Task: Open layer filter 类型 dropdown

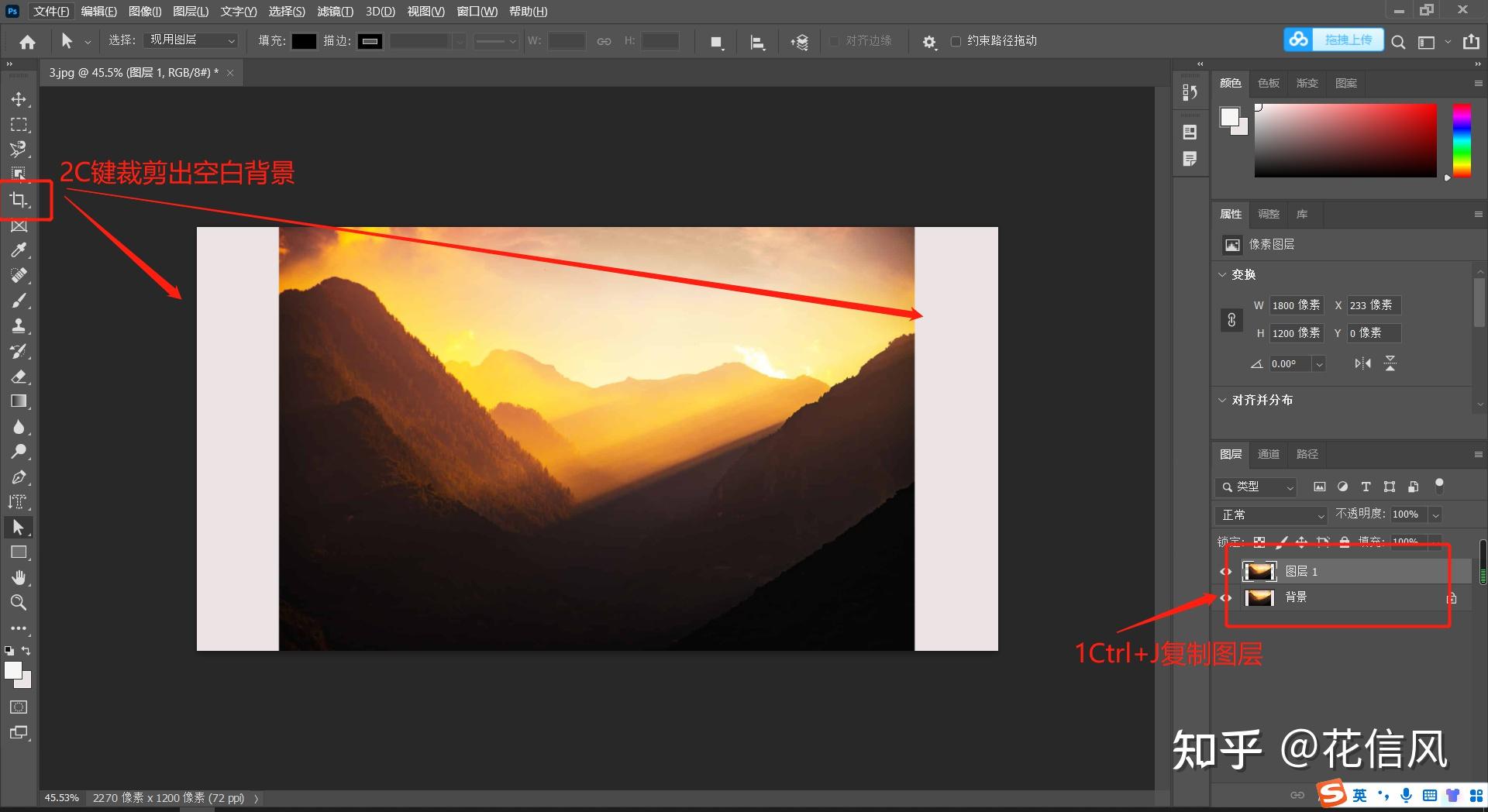Action: [1256, 487]
